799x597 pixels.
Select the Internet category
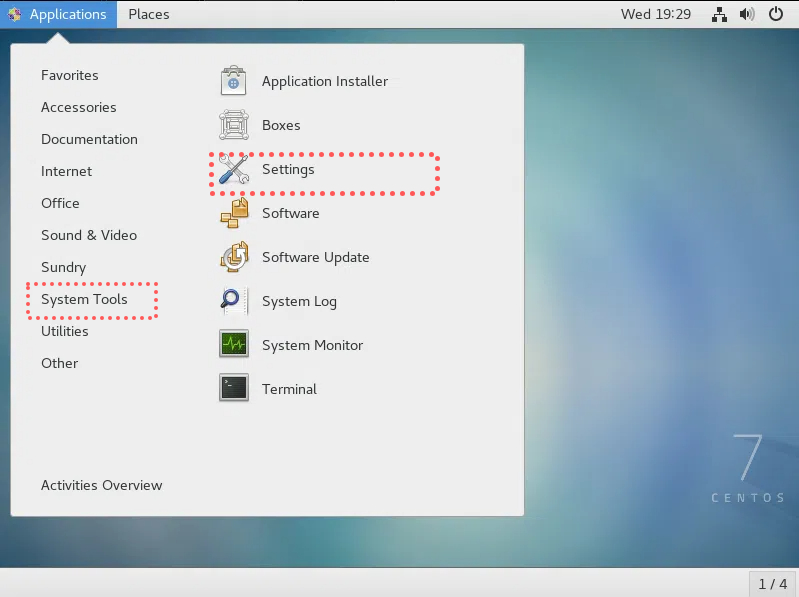(66, 172)
